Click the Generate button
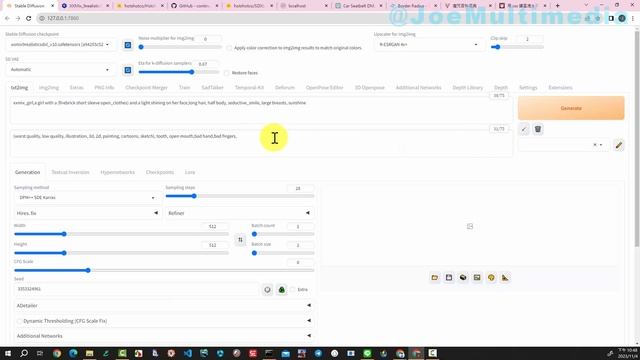The width and height of the screenshot is (640, 360). pos(571,108)
